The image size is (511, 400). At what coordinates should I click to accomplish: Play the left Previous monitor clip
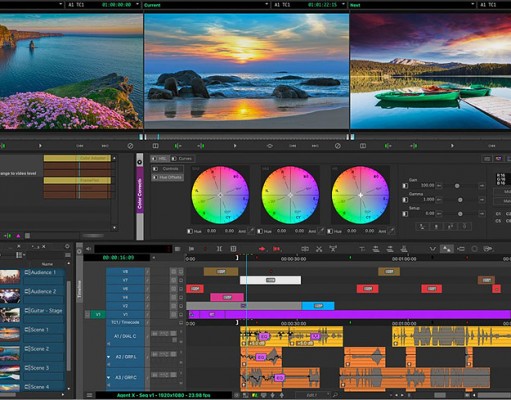point(40,146)
